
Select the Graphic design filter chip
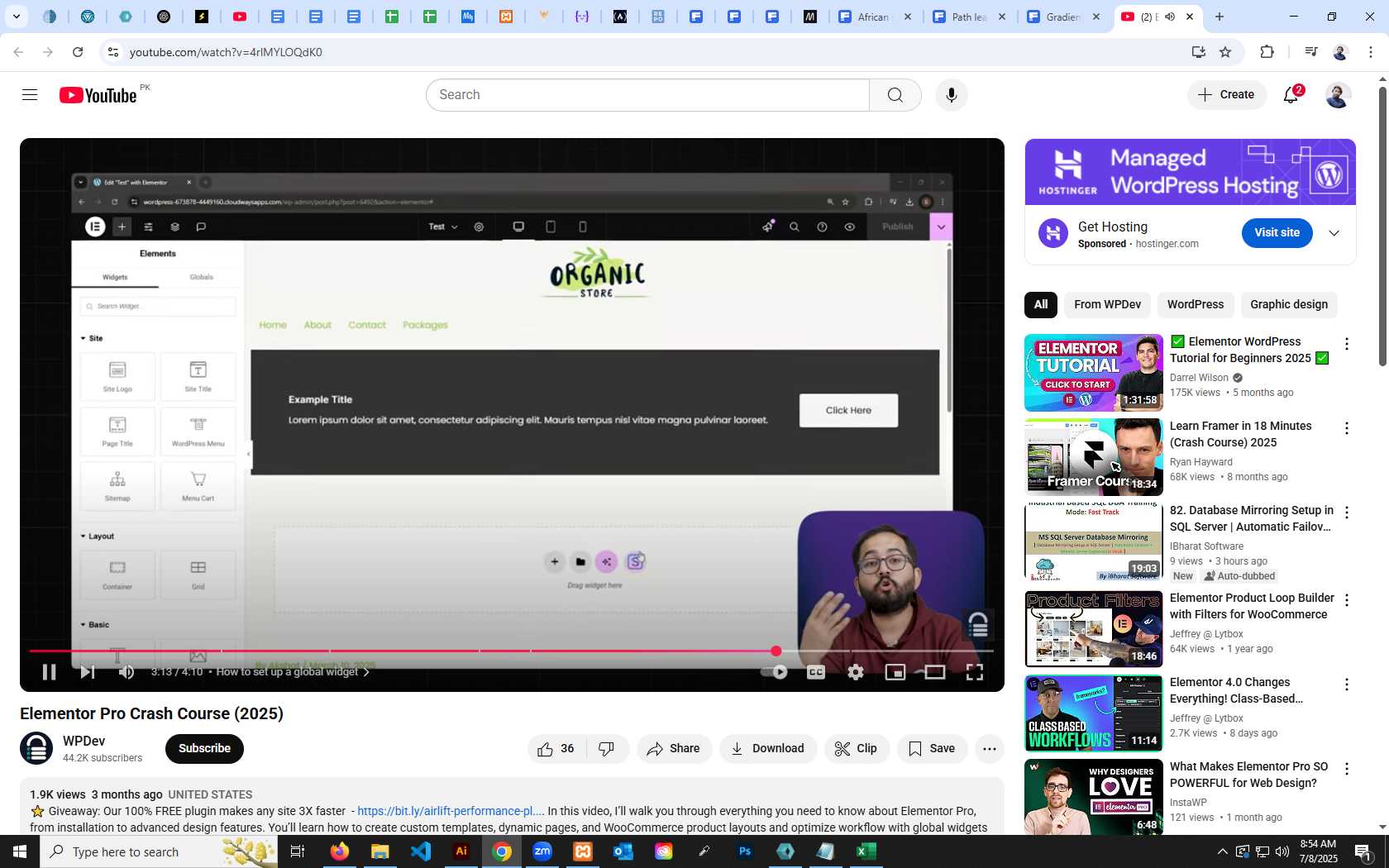tap(1289, 305)
